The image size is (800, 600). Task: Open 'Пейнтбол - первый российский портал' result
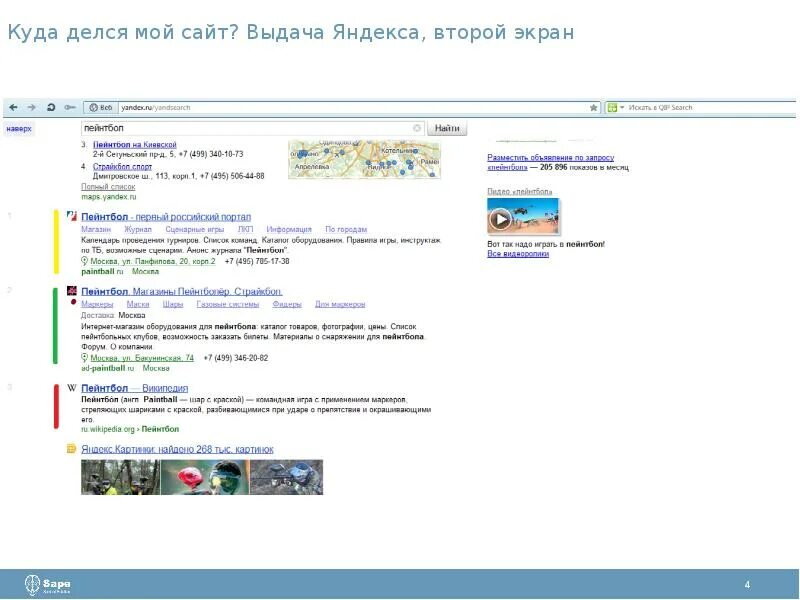click(166, 217)
